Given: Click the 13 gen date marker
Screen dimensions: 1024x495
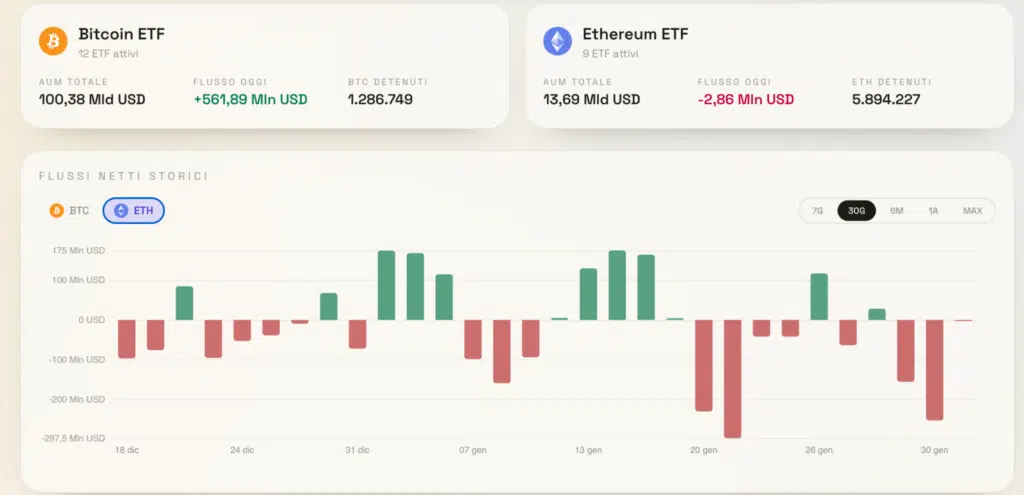Looking at the screenshot, I should point(587,451).
